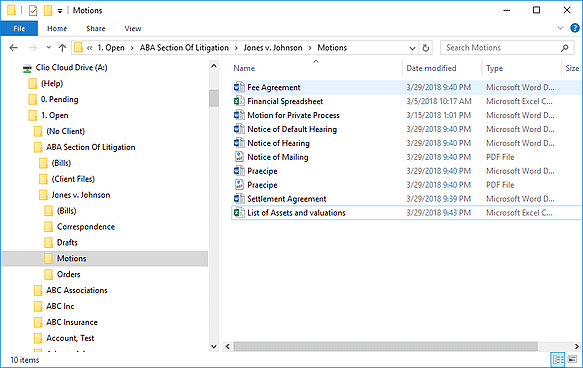
Task: Switch to the Home ribbon tab
Action: point(57,29)
